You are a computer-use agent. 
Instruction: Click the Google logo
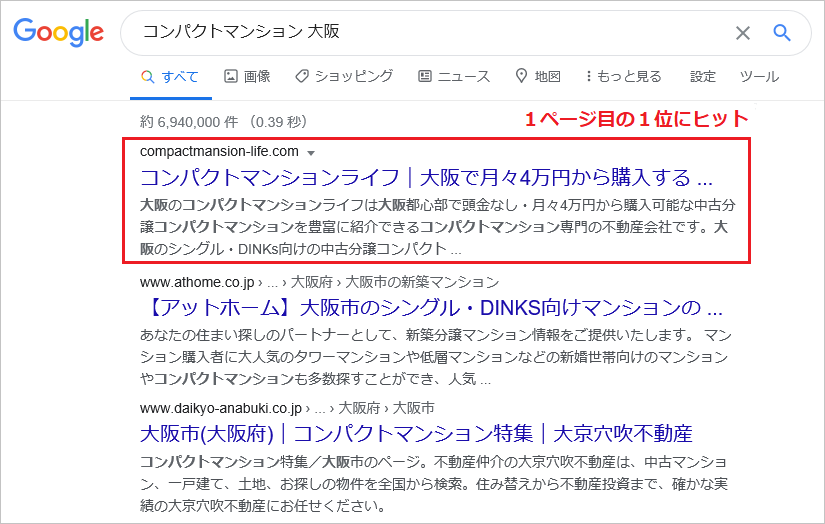[x=58, y=33]
